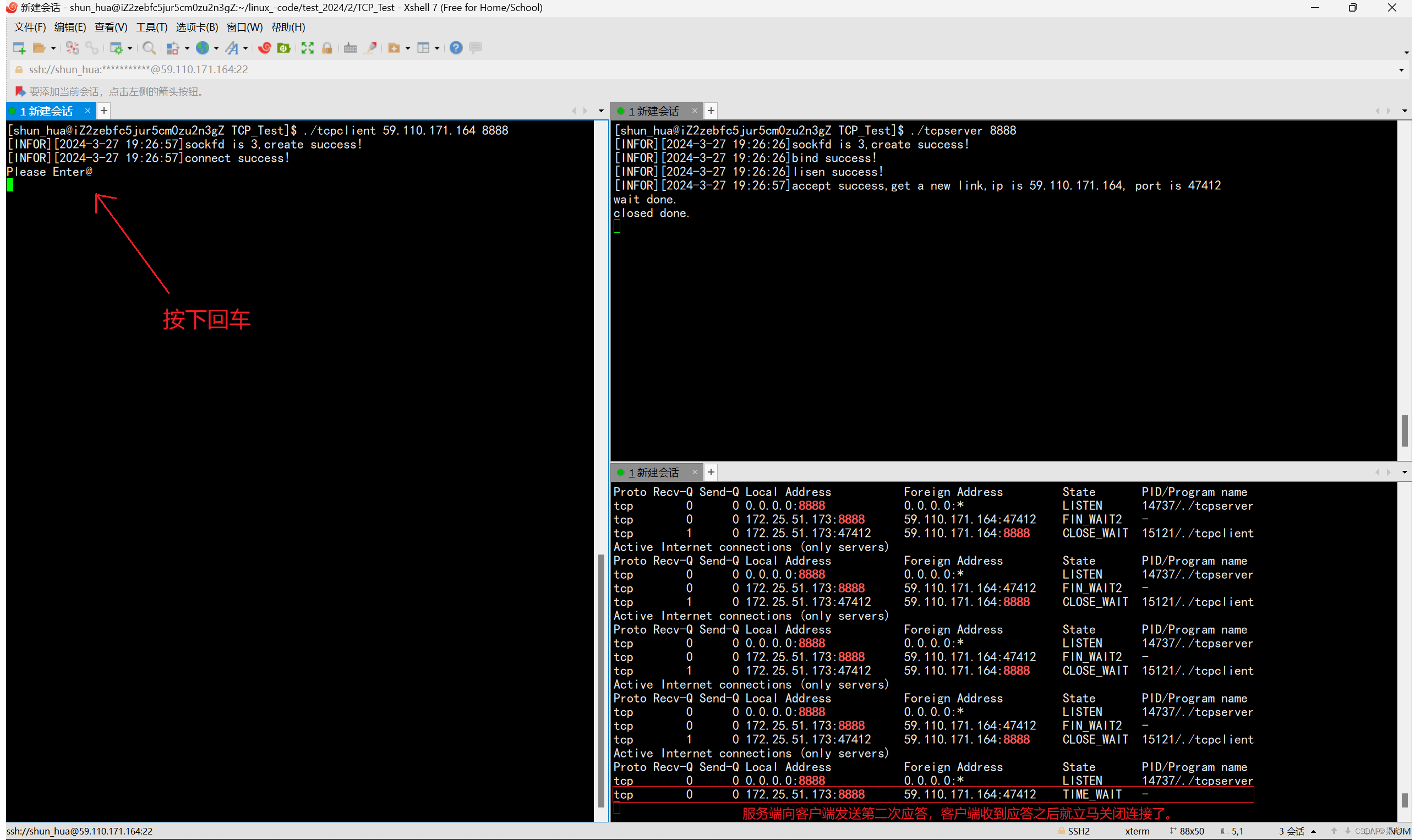Expand the 3 会话 status bar arrow
The height and width of the screenshot is (840, 1415).
[x=1313, y=832]
